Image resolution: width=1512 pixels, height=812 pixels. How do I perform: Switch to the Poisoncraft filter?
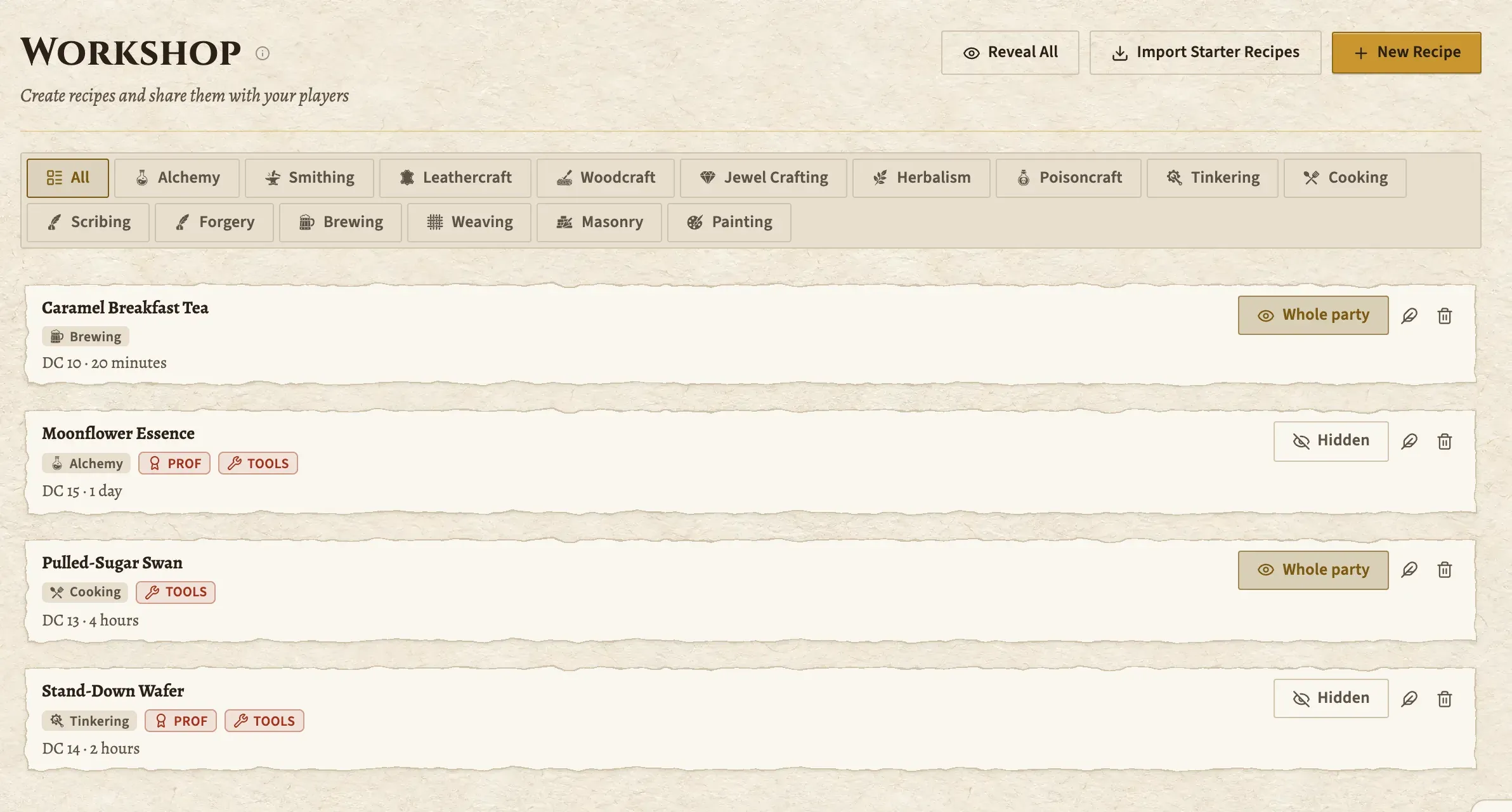[1069, 178]
